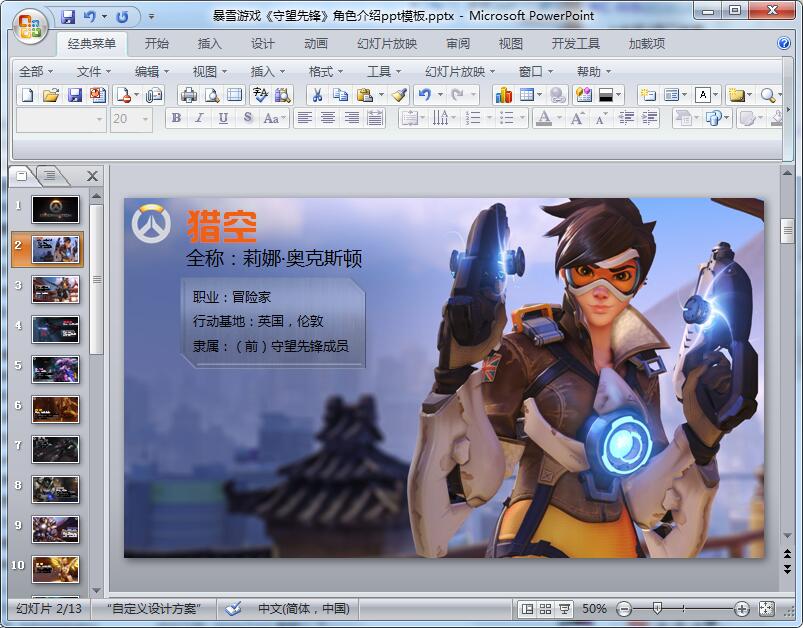803x628 pixels.
Task: Switch to Slide Sorter view
Action: [x=545, y=609]
